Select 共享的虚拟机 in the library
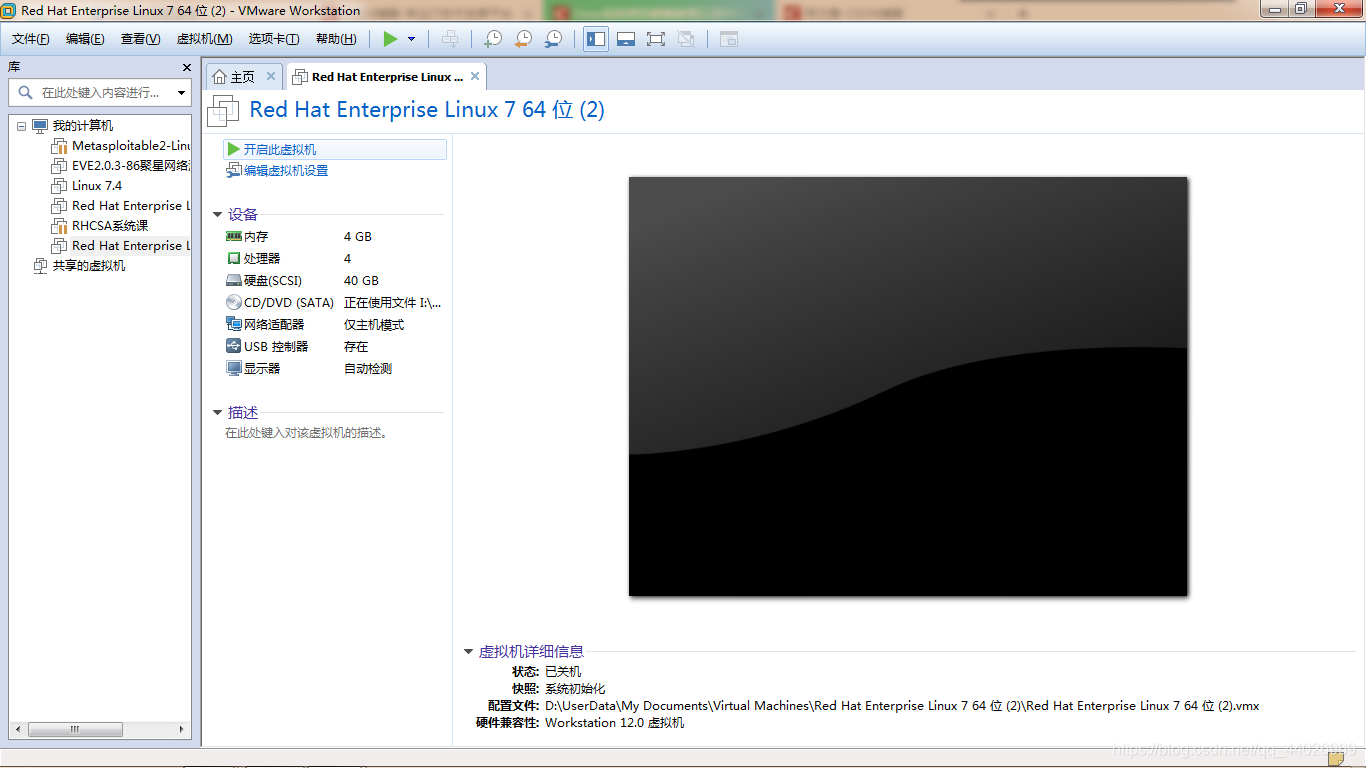Viewport: 1366px width, 768px height. coord(89,266)
